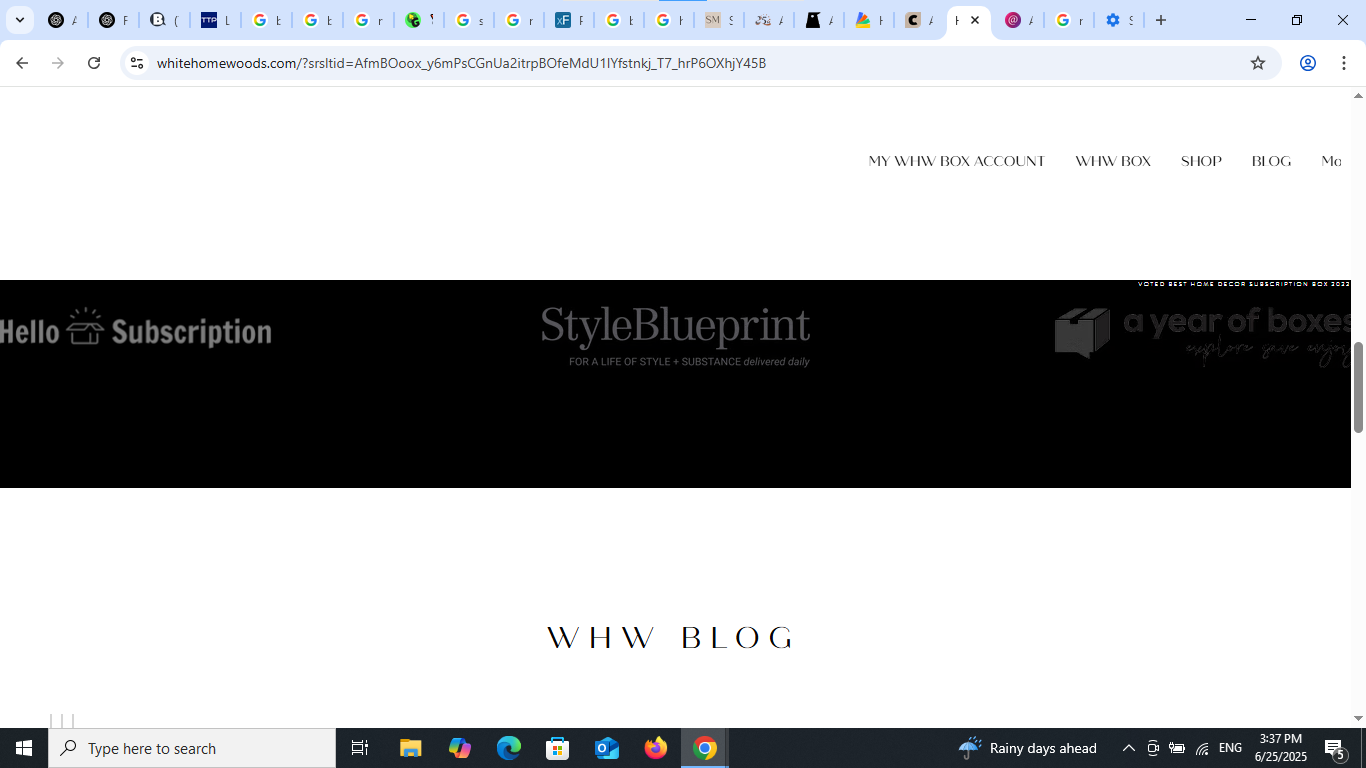Click the Hello Subscription logo
Screen dimensions: 1366x768
coord(135,328)
